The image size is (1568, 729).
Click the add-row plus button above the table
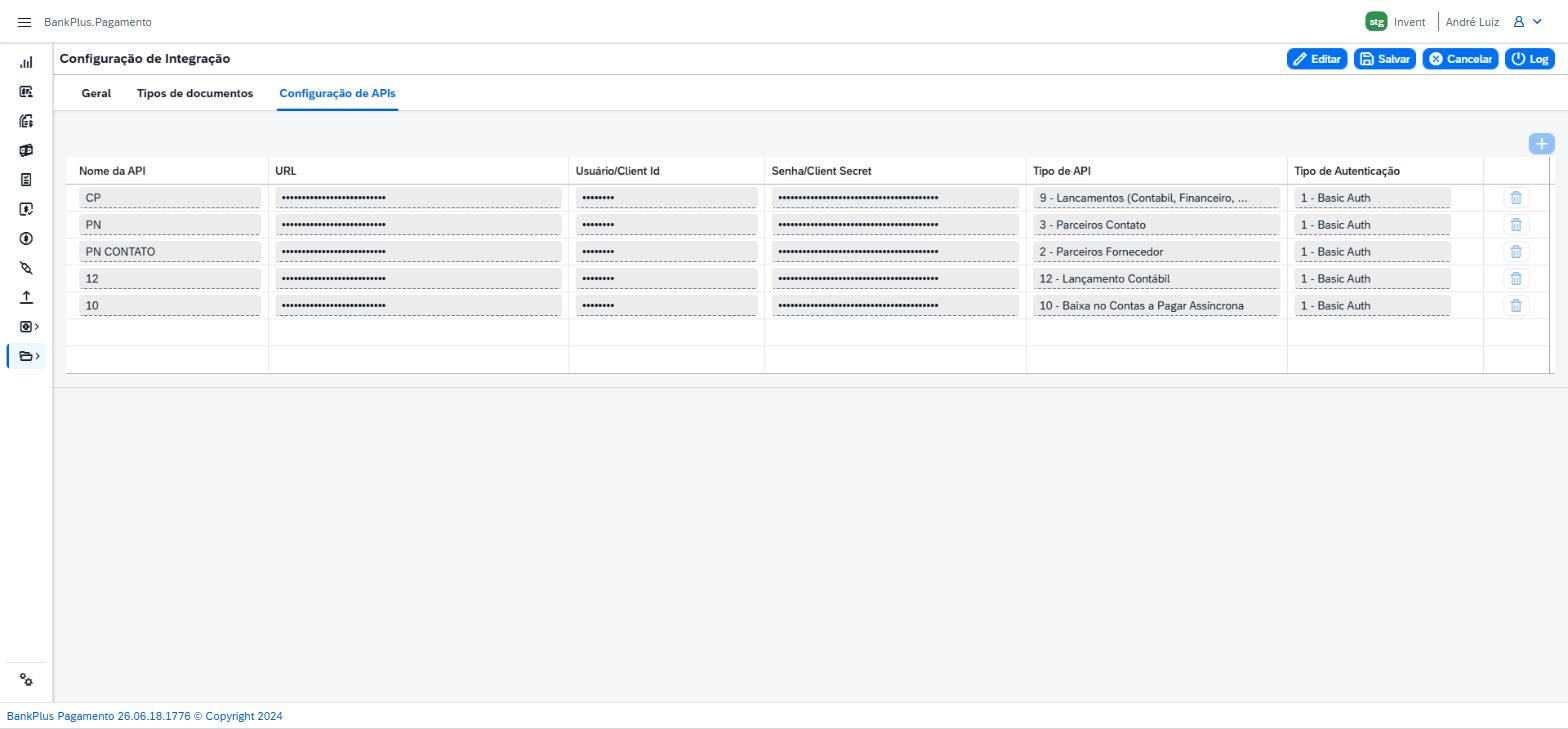coord(1541,144)
